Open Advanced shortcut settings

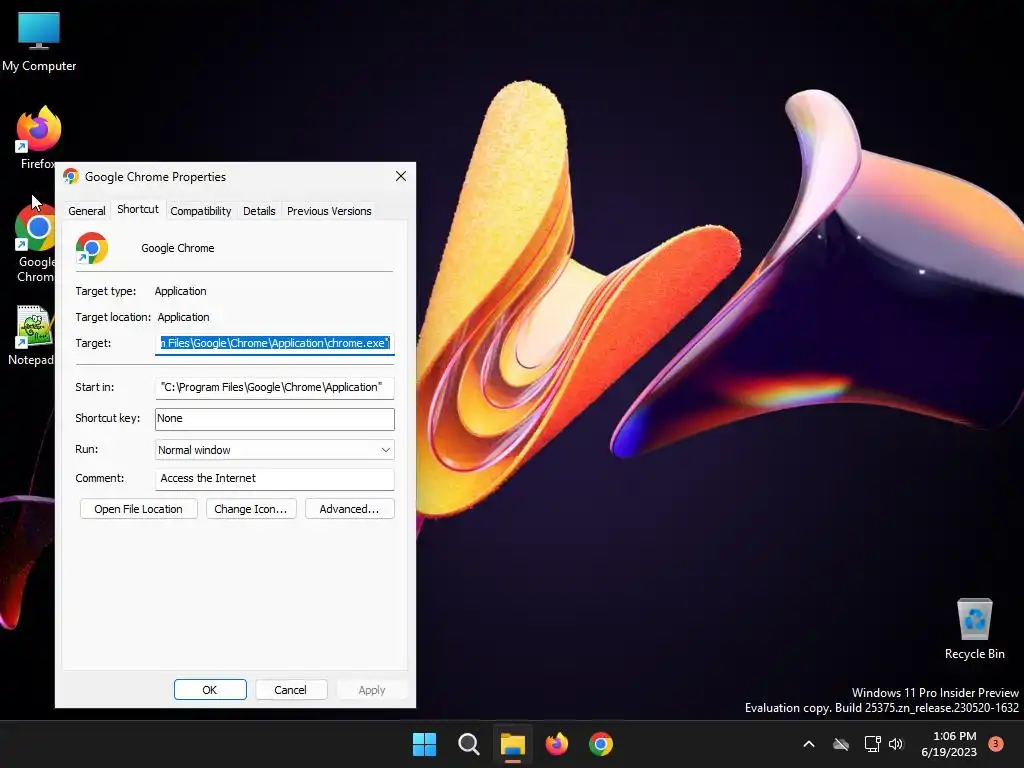[x=349, y=509]
